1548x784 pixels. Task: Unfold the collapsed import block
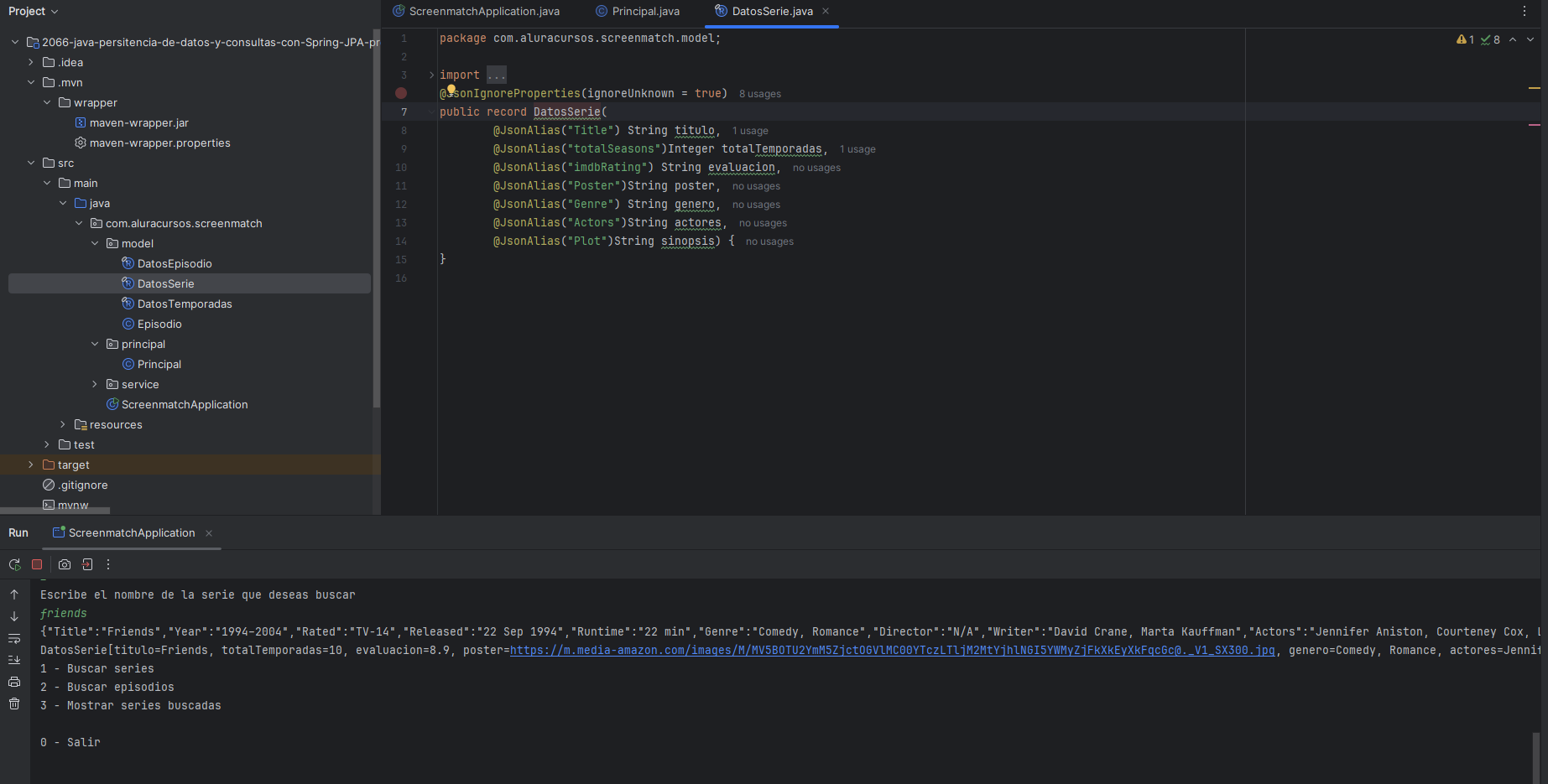pyautogui.click(x=432, y=75)
